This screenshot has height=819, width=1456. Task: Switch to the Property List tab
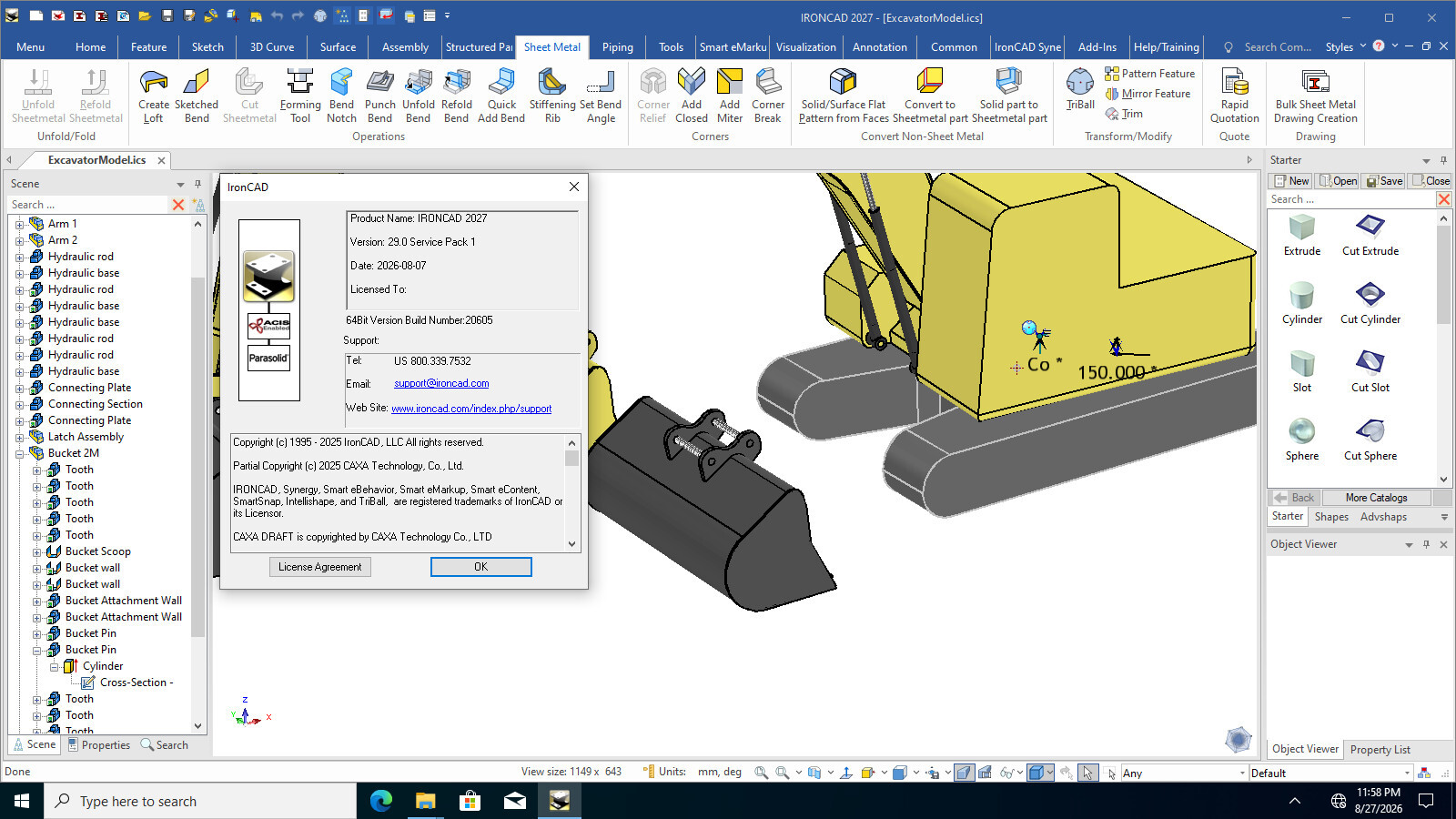[x=1380, y=750]
